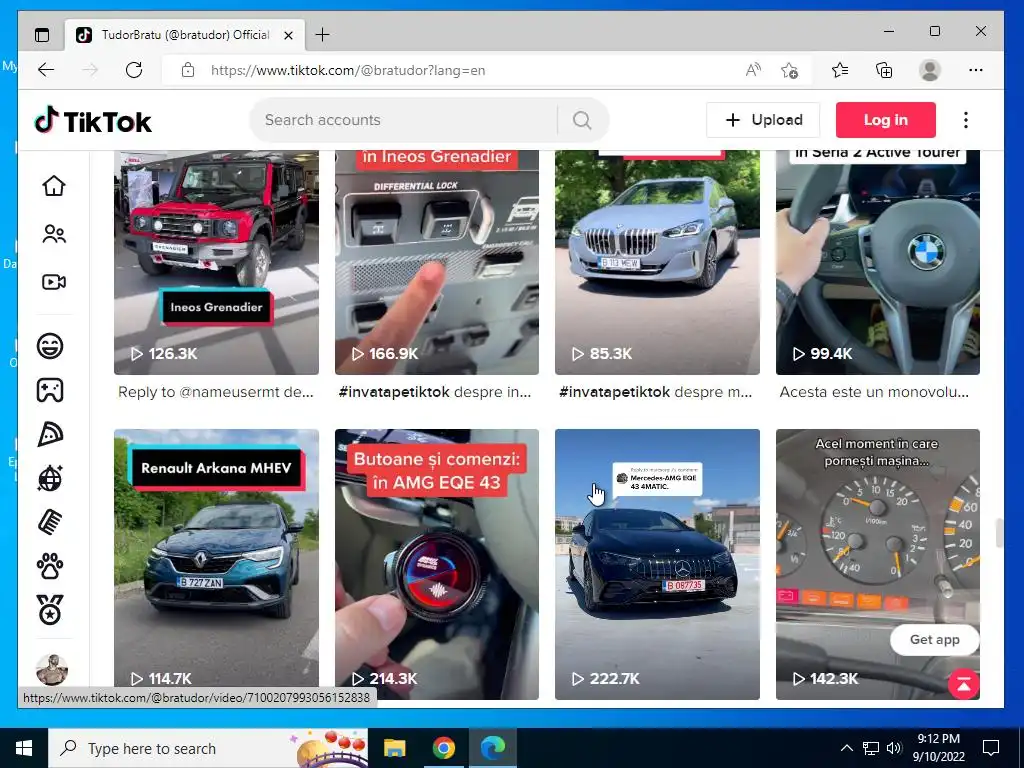Show hidden system tray icons
The image size is (1024, 768).
(846, 748)
